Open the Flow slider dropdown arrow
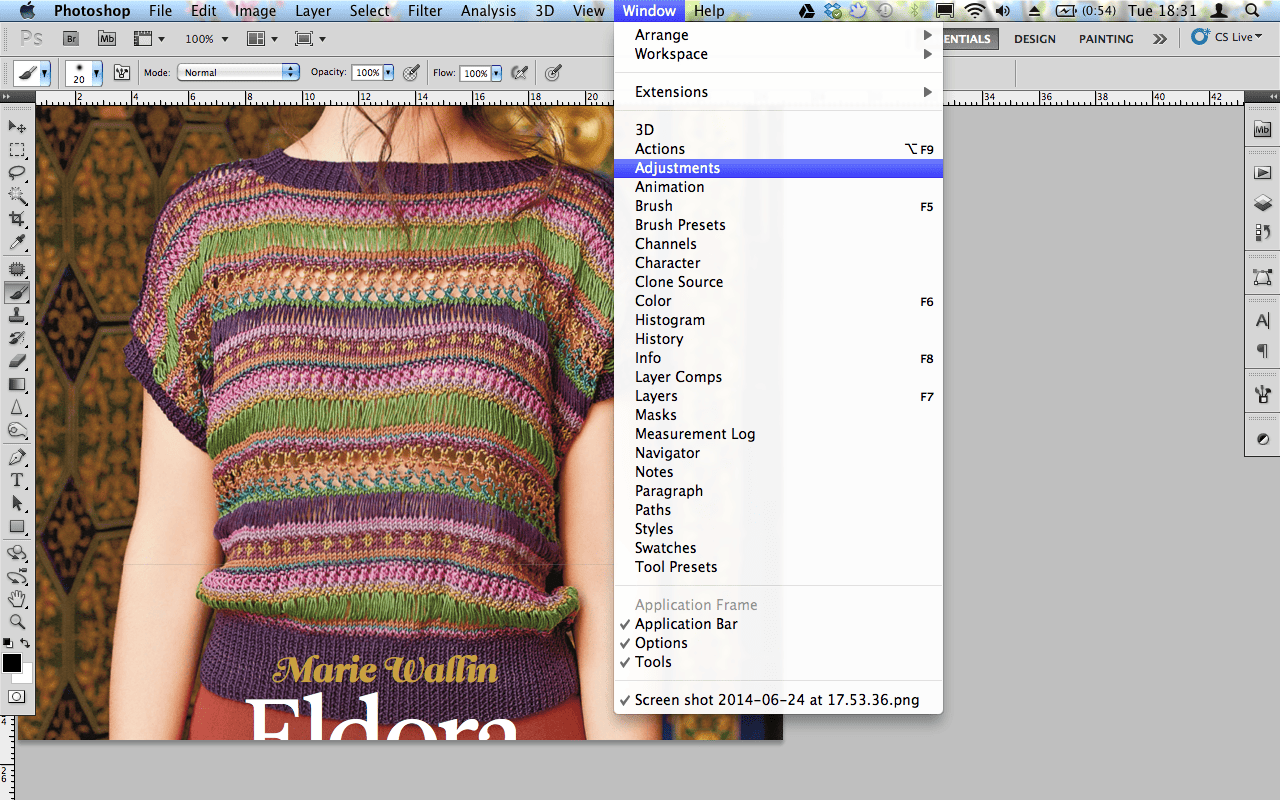 pyautogui.click(x=496, y=73)
